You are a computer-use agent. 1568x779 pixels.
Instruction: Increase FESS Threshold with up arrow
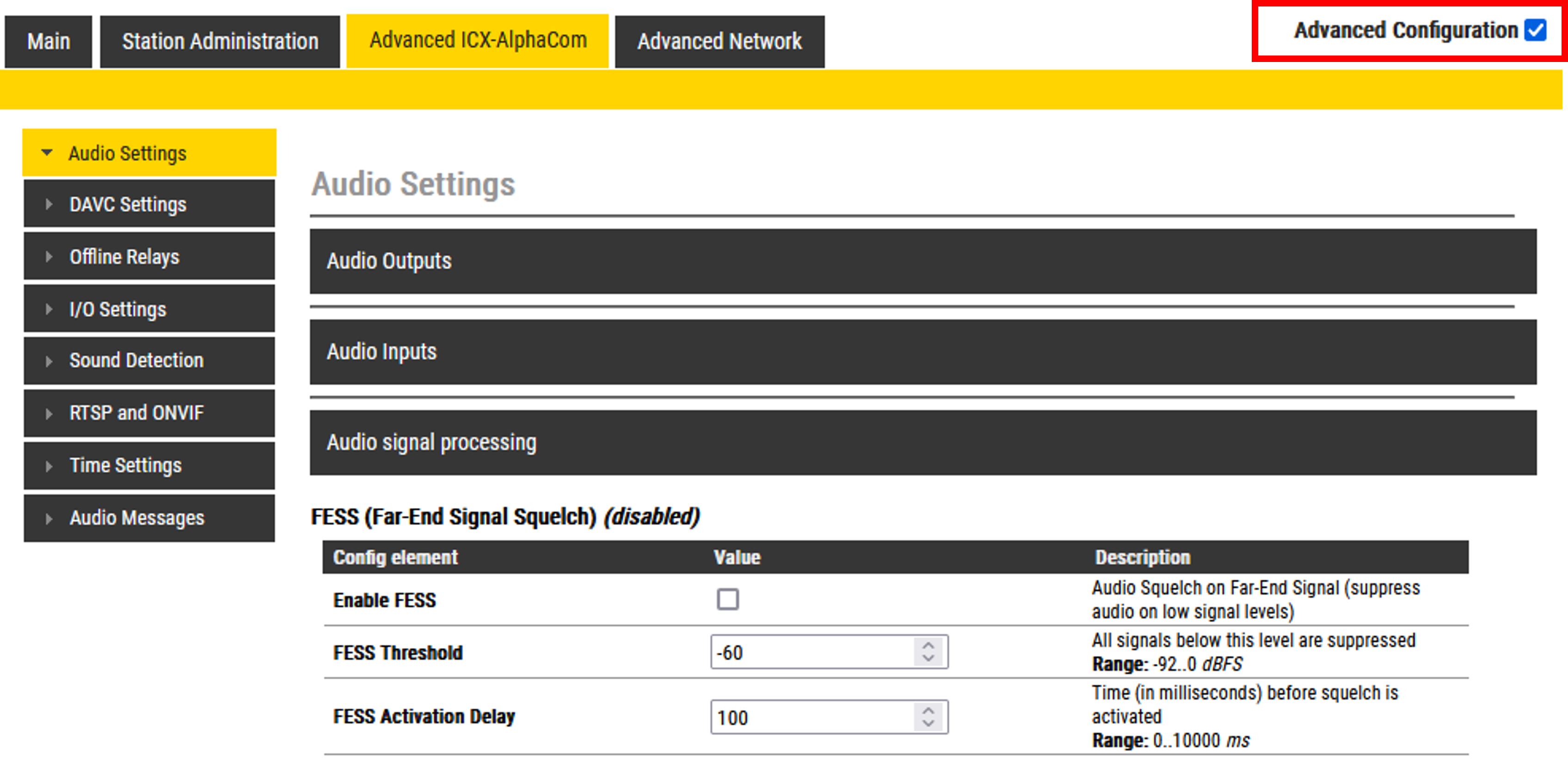pos(928,646)
